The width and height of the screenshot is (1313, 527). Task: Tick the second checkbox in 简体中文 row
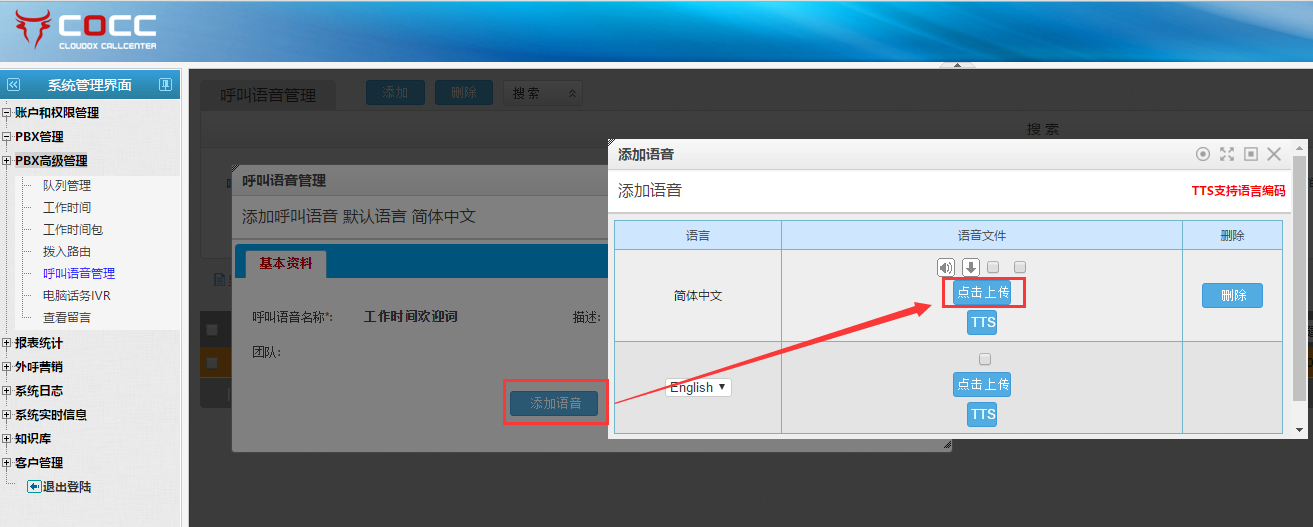coord(1020,267)
